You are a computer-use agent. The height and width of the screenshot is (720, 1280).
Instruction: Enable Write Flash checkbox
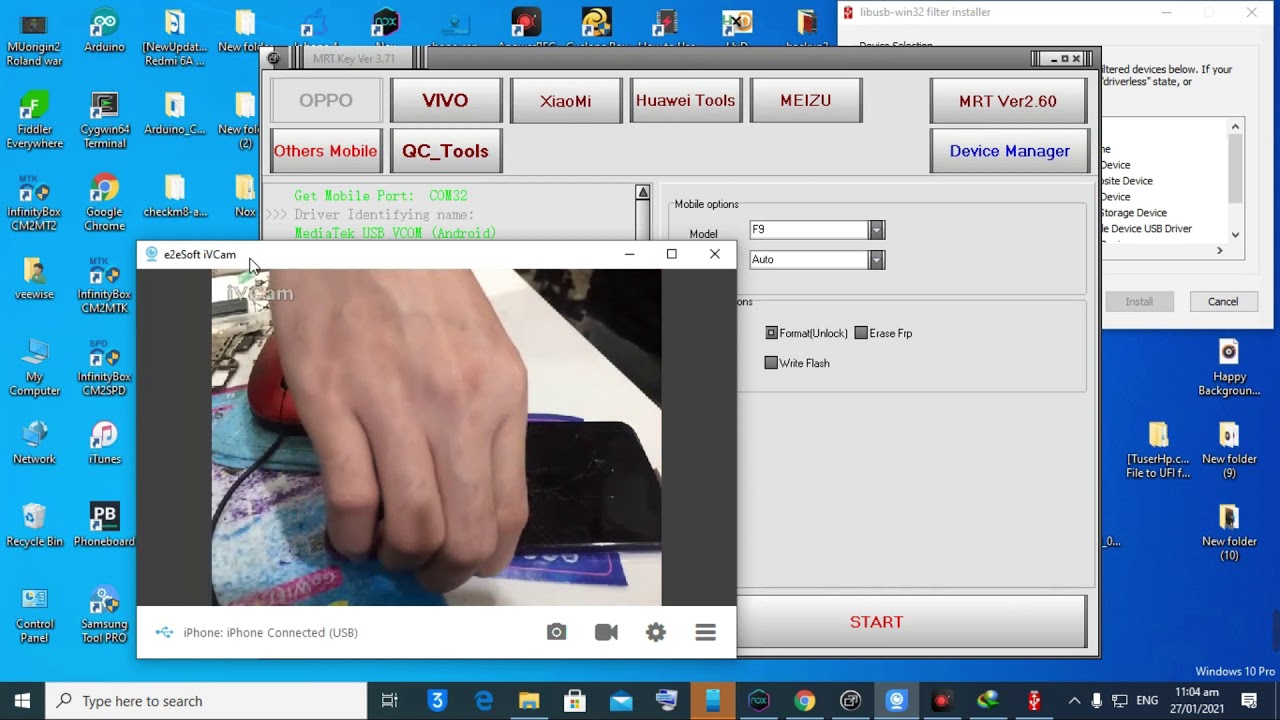(x=771, y=363)
